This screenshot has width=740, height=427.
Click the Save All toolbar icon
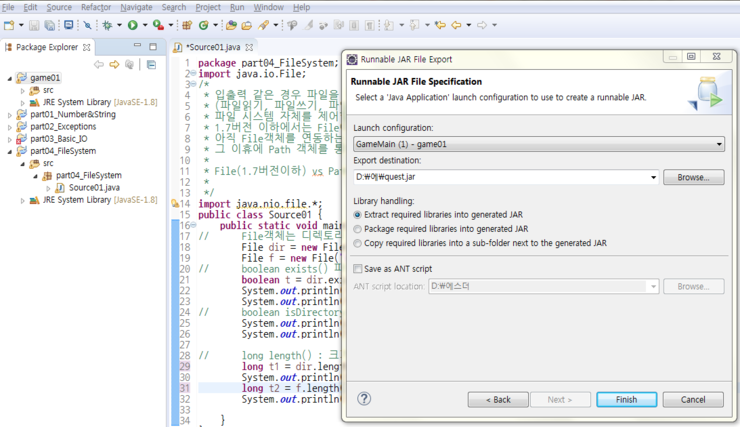click(49, 25)
